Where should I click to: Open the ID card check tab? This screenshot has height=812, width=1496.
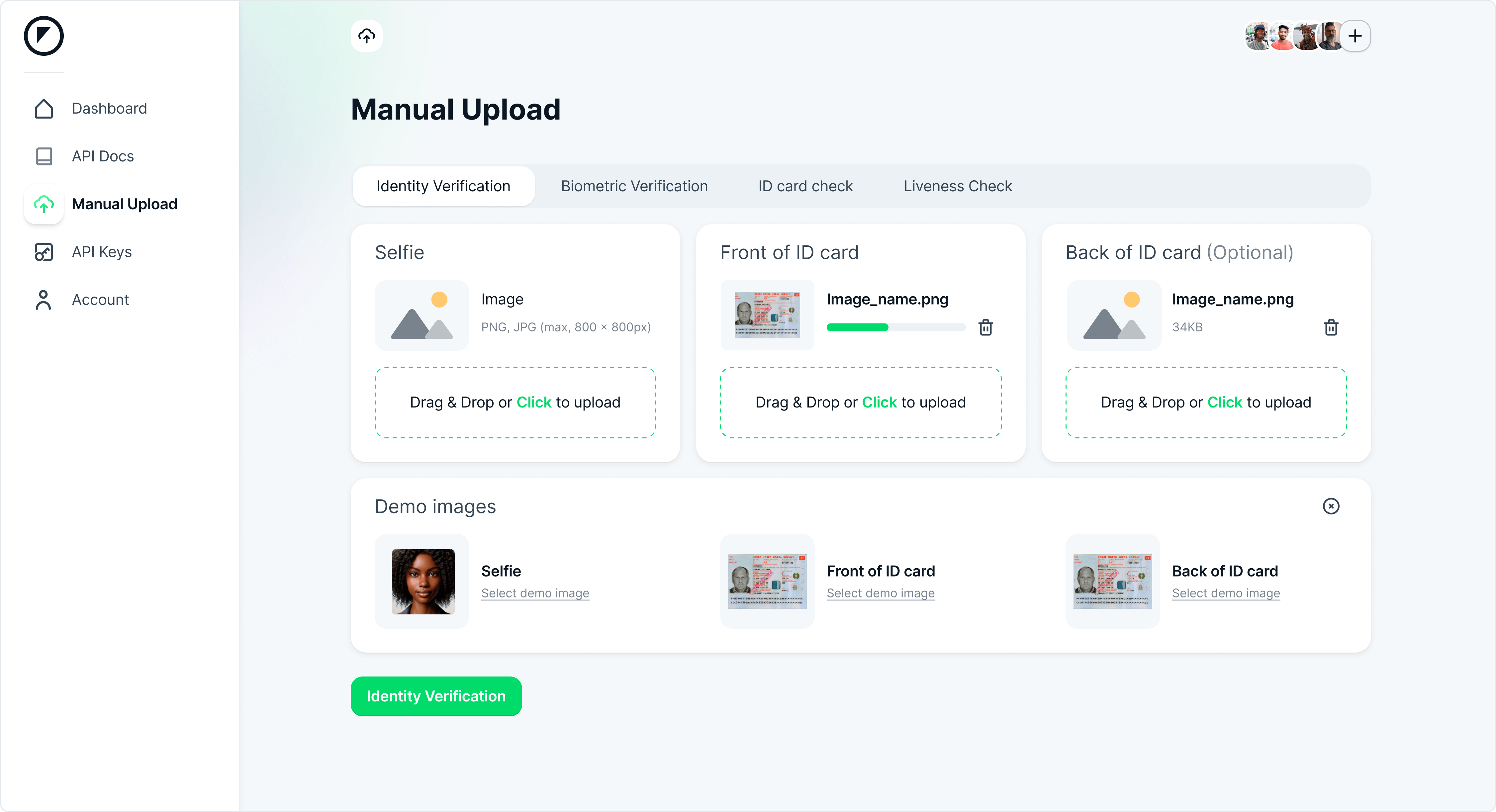coord(805,186)
